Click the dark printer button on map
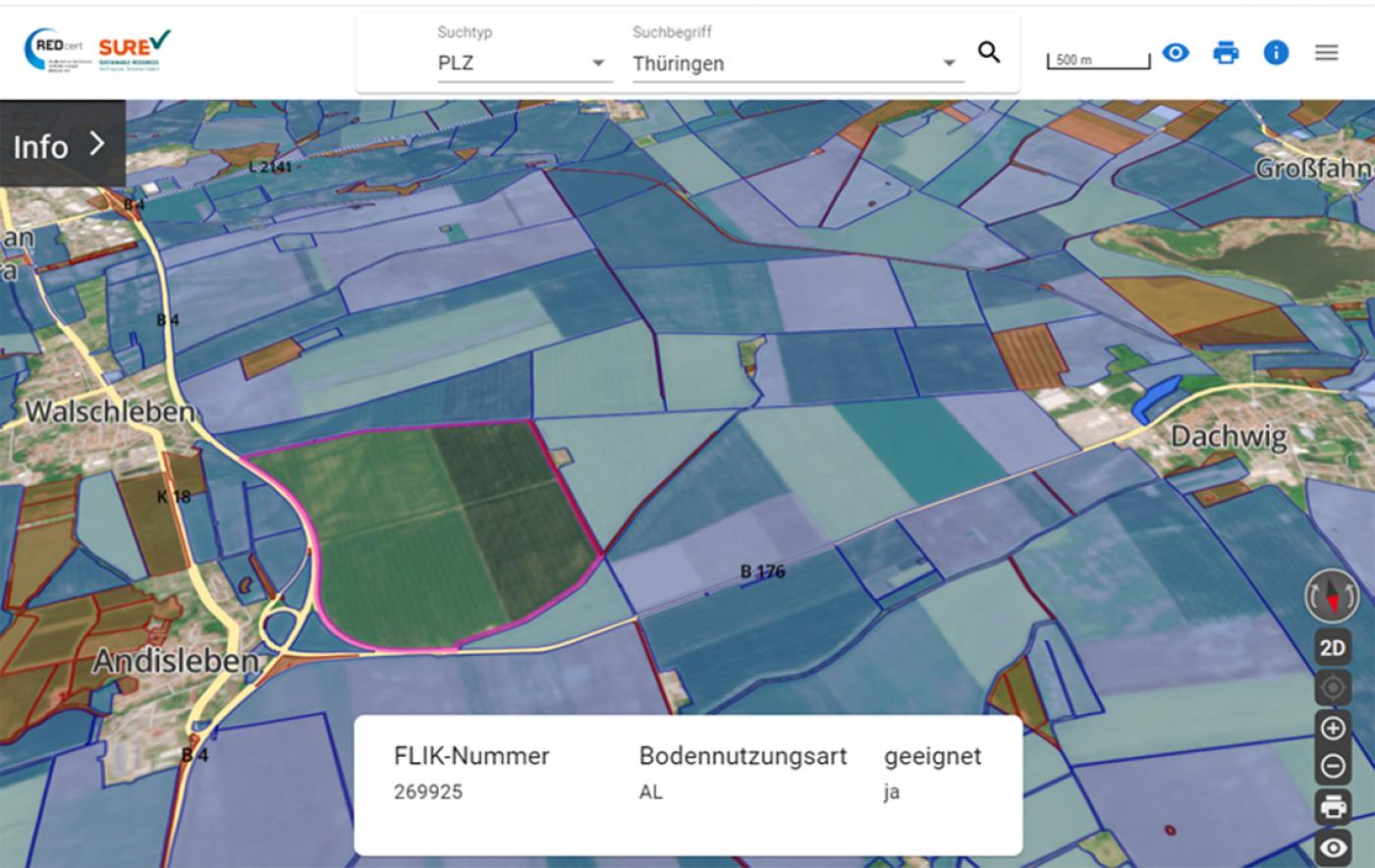This screenshot has height=868, width=1375. (x=1333, y=807)
